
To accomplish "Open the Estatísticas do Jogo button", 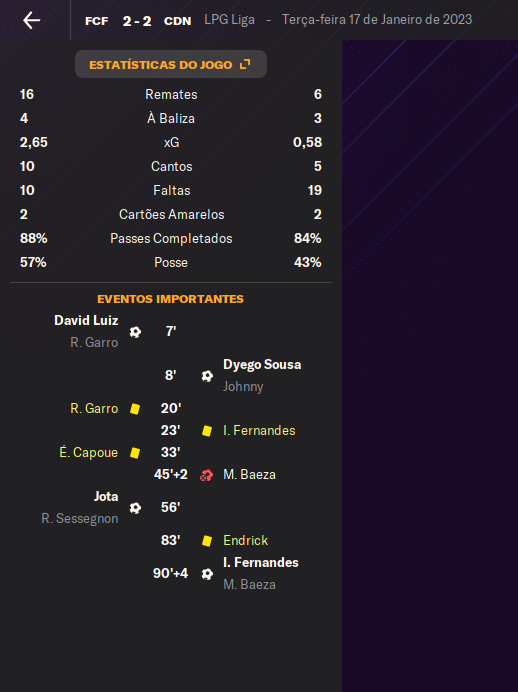I will coord(171,64).
